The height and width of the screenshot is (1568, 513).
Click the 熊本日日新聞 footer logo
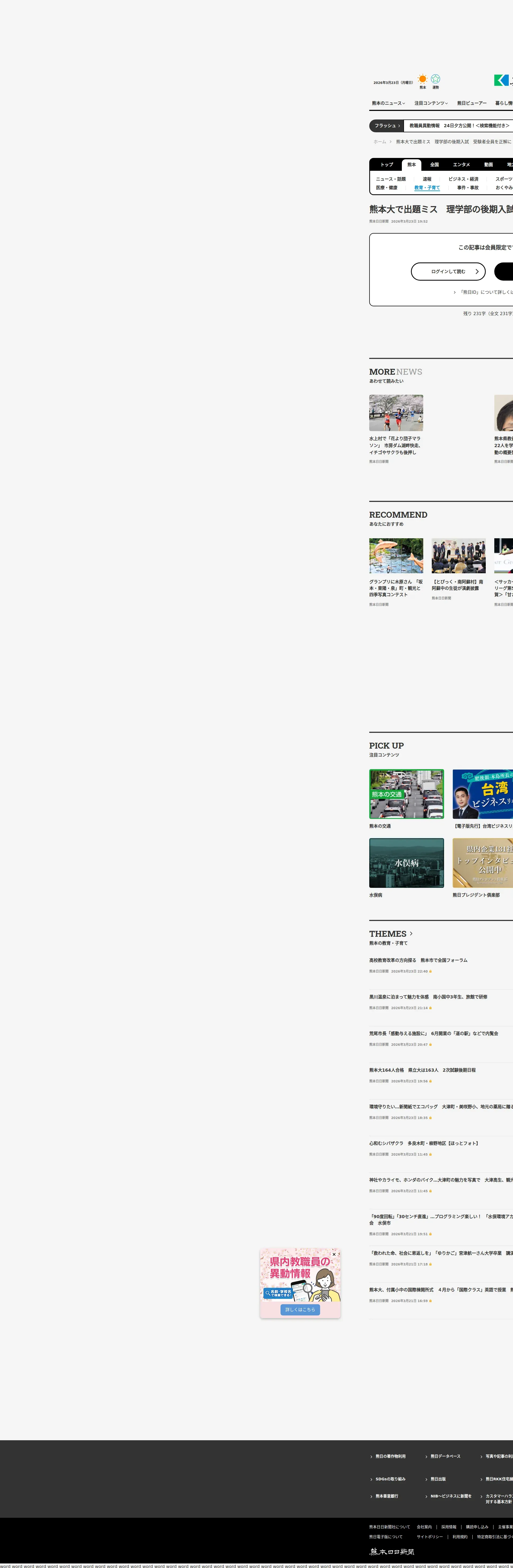coord(392,1552)
